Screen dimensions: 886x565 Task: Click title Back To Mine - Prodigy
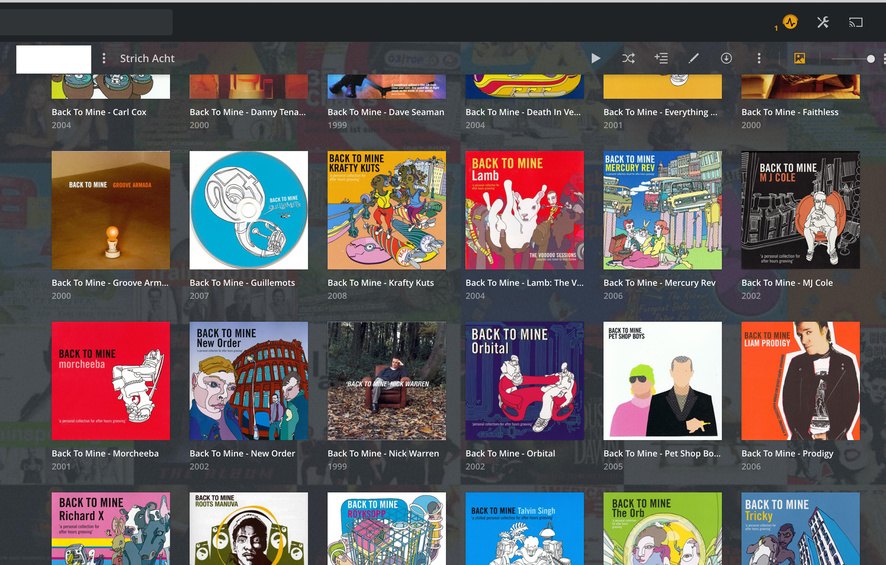(x=787, y=453)
